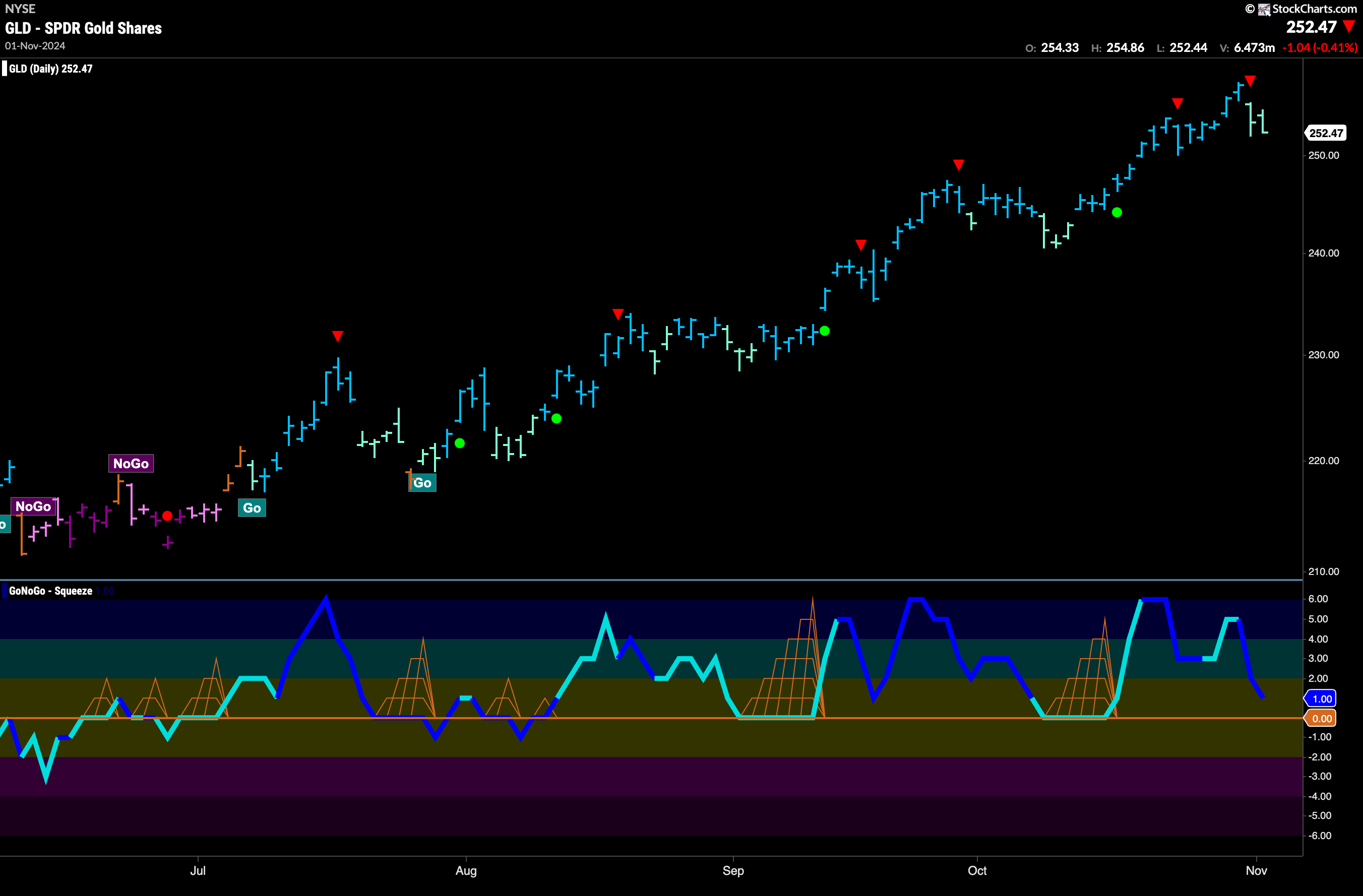
Task: Click the red triangle at late-September high
Action: (959, 165)
